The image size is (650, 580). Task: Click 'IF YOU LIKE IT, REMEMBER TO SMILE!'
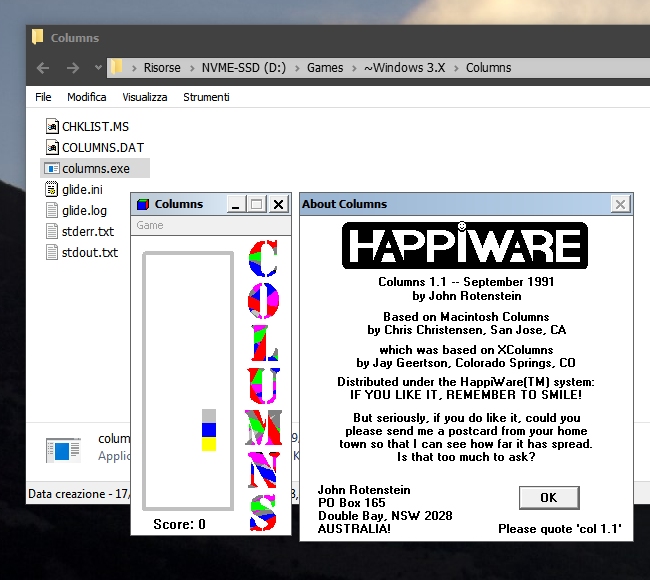[x=466, y=395]
